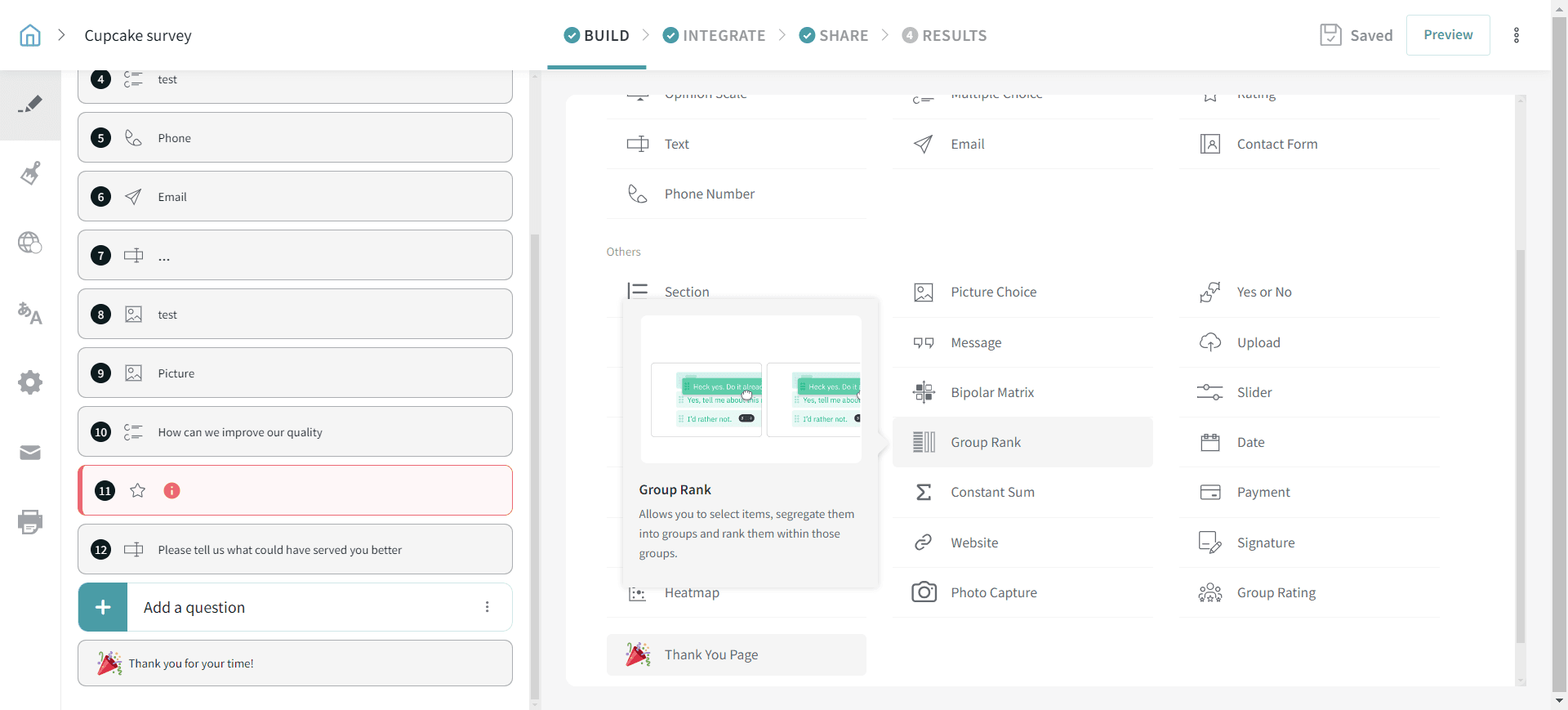Viewport: 1568px width, 710px height.
Task: Click the breadcrumb chevron beside home
Action: click(61, 35)
